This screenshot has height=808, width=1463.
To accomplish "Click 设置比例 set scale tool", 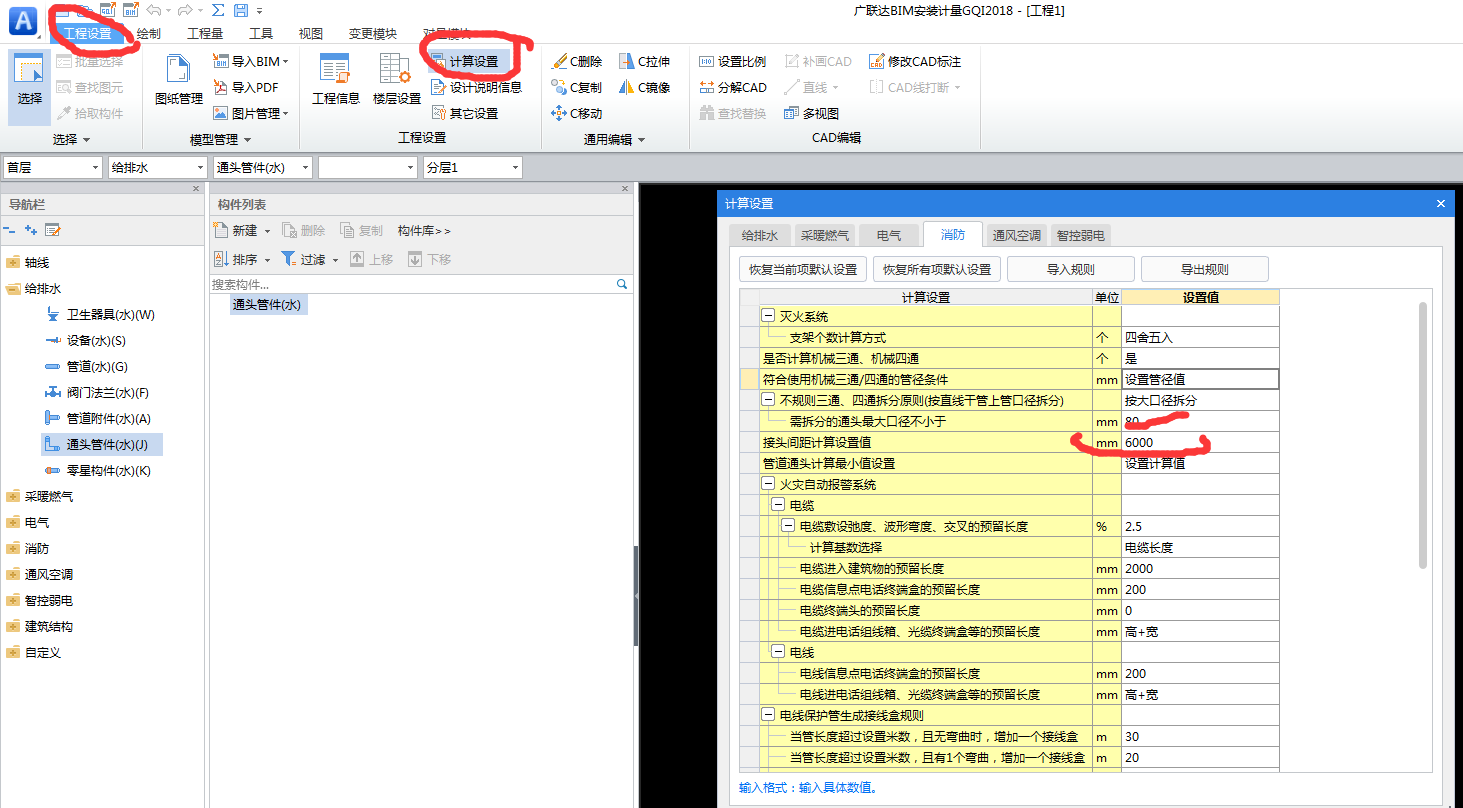I will tap(733, 61).
